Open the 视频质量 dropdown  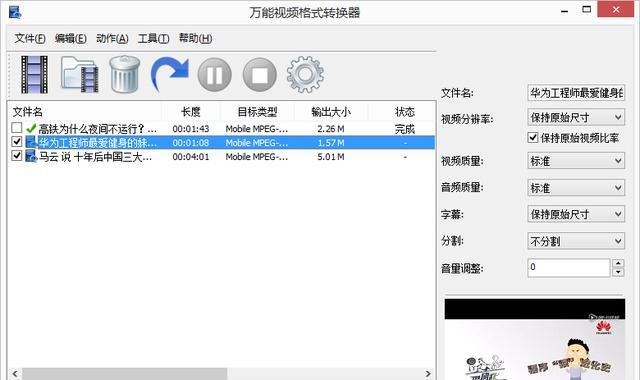pyautogui.click(x=576, y=161)
